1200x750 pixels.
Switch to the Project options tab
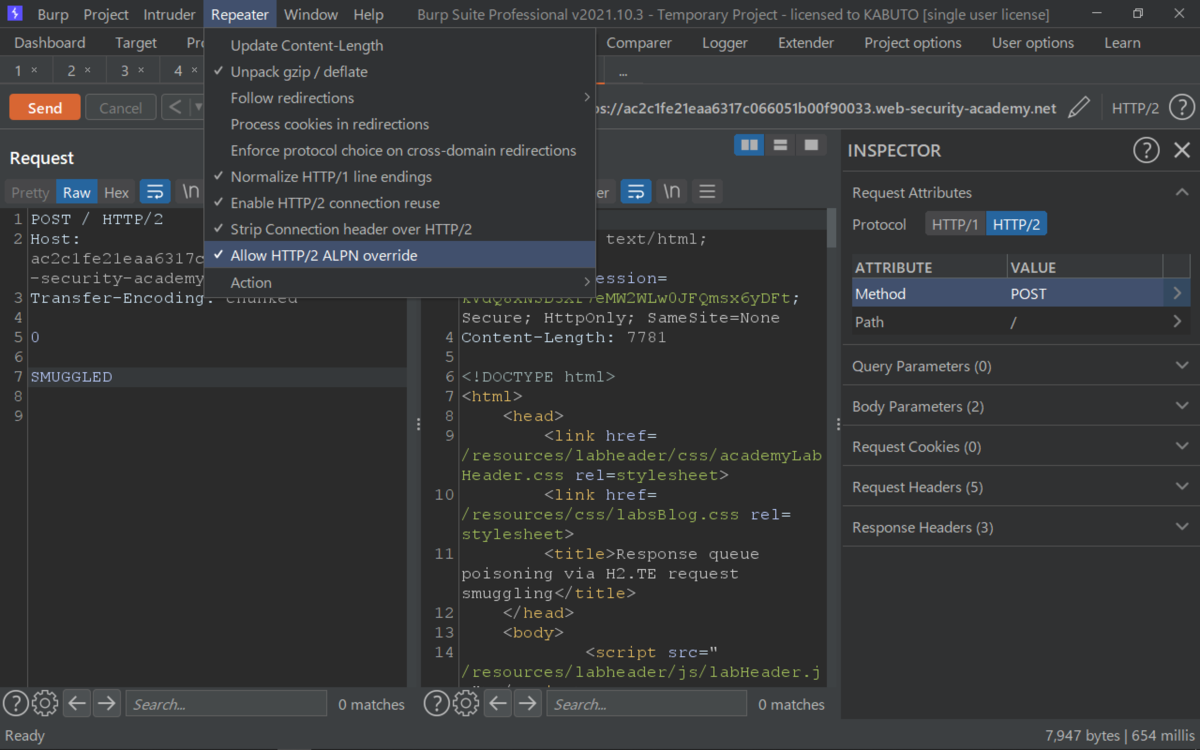point(913,43)
